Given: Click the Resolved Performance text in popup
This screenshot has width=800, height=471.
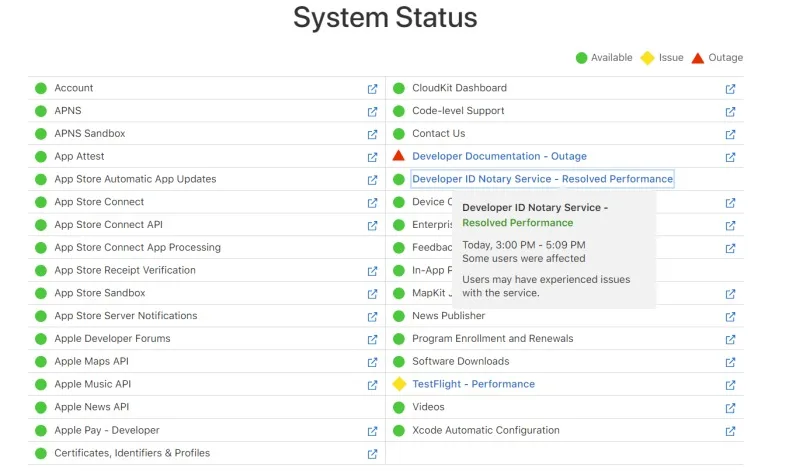Looking at the screenshot, I should coord(517,223).
